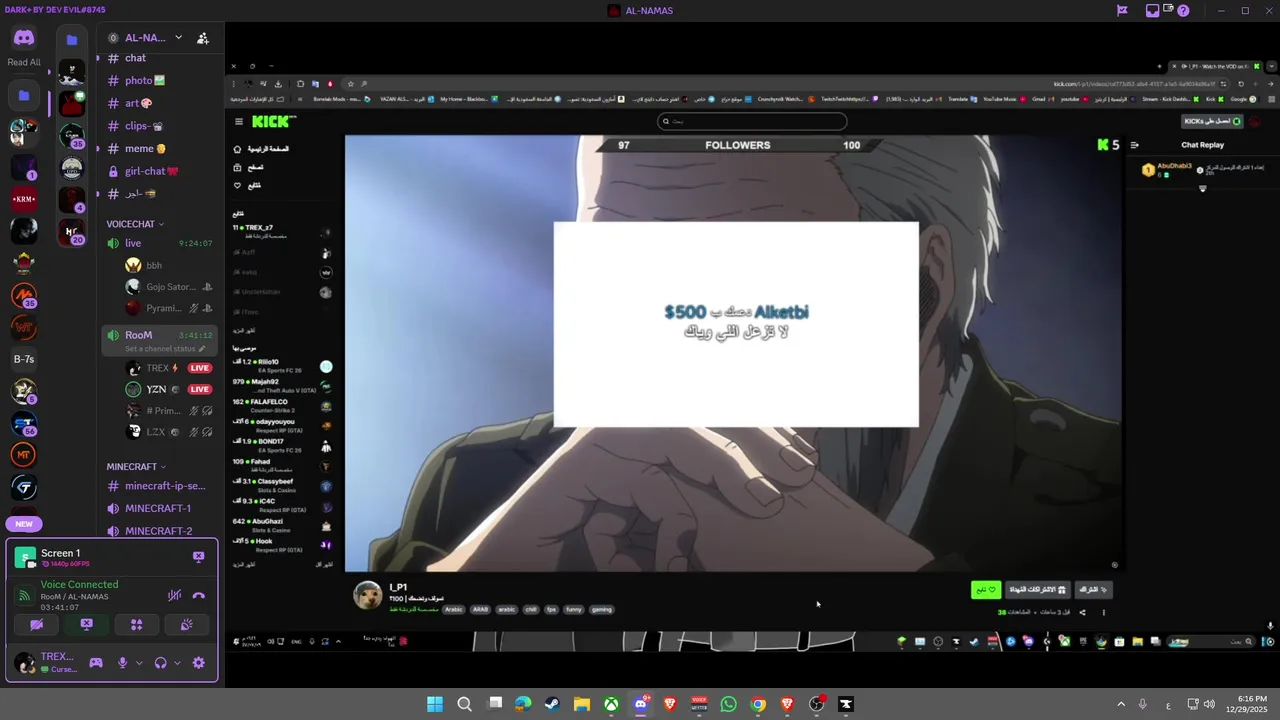Toggle camera on in voice panel
This screenshot has width=1280, height=720.
point(37,624)
